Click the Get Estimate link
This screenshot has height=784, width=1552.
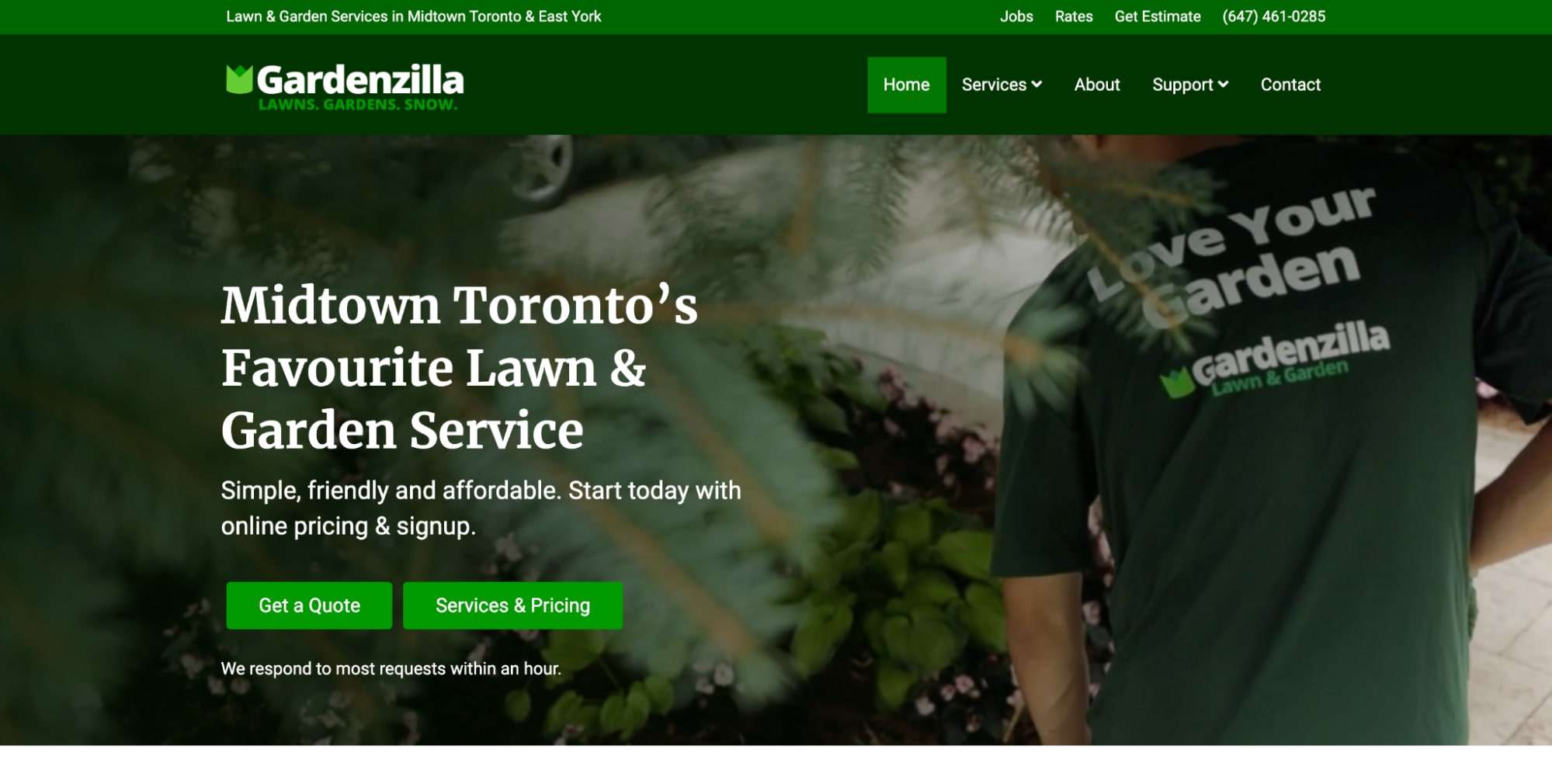point(1158,16)
